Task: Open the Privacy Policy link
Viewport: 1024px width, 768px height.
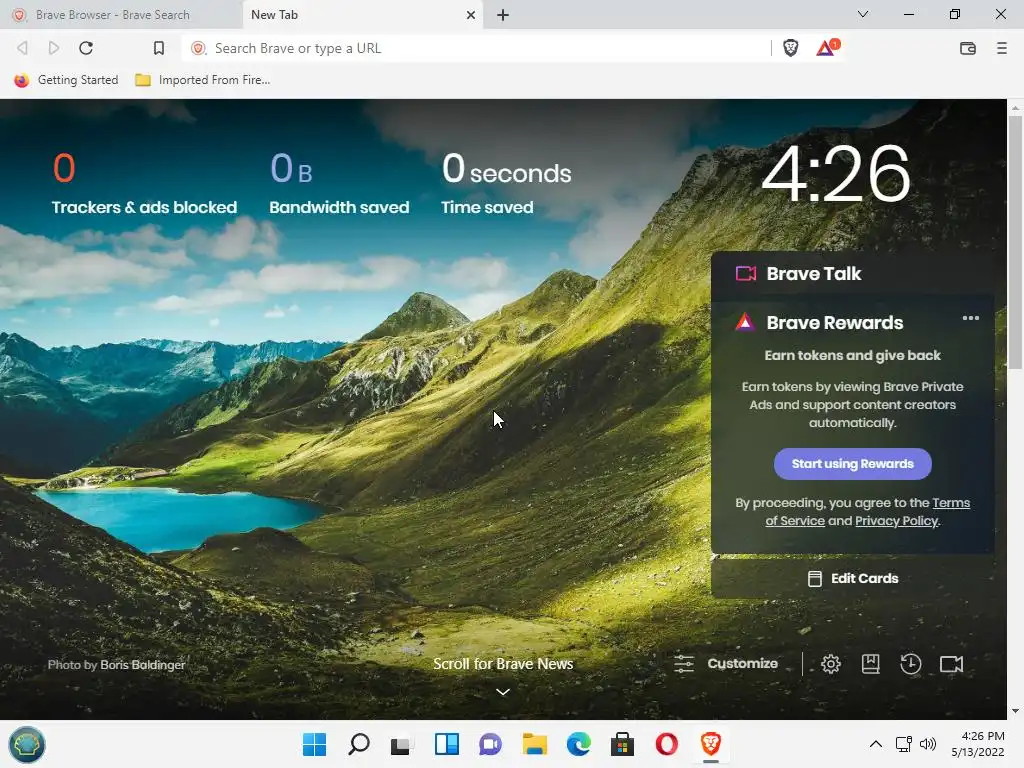Action: point(897,520)
